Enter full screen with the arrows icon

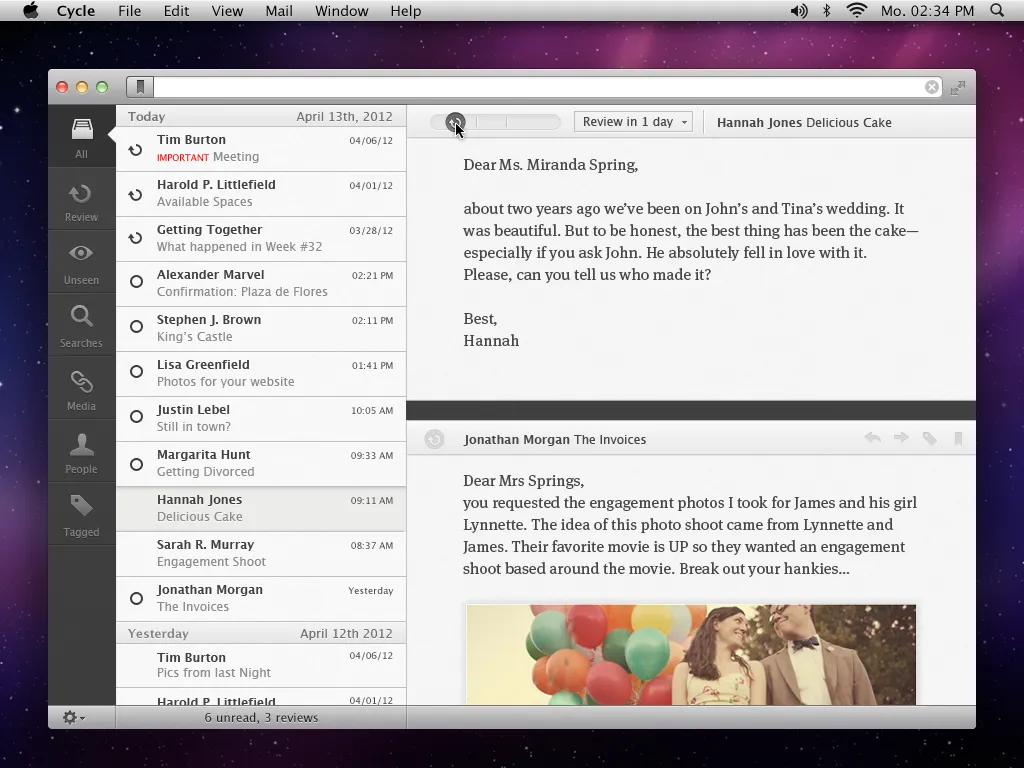[958, 88]
